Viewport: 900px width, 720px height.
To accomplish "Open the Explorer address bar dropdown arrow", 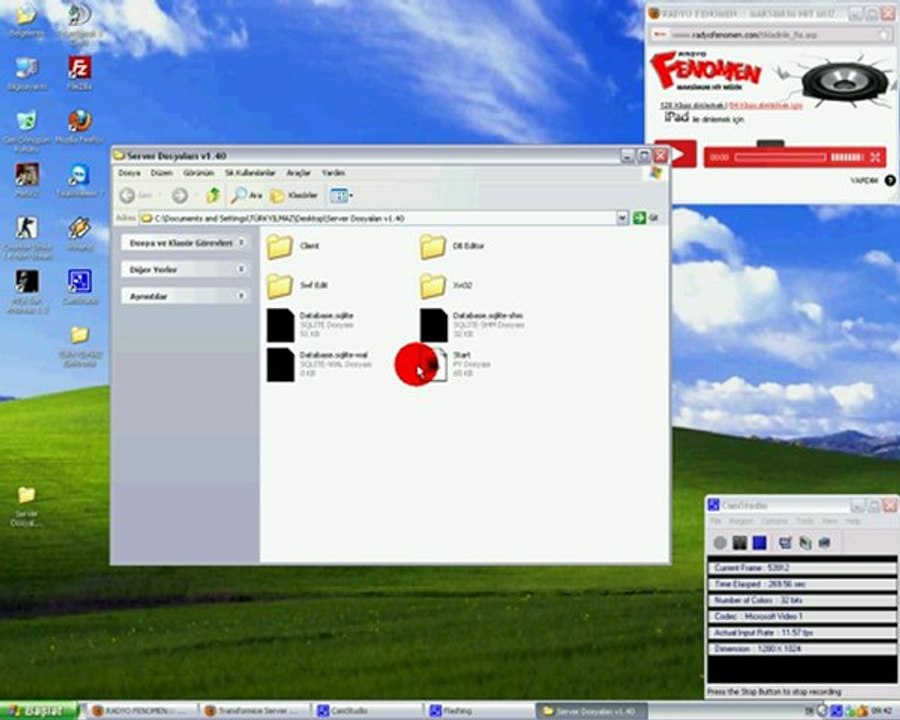I will click(x=622, y=218).
